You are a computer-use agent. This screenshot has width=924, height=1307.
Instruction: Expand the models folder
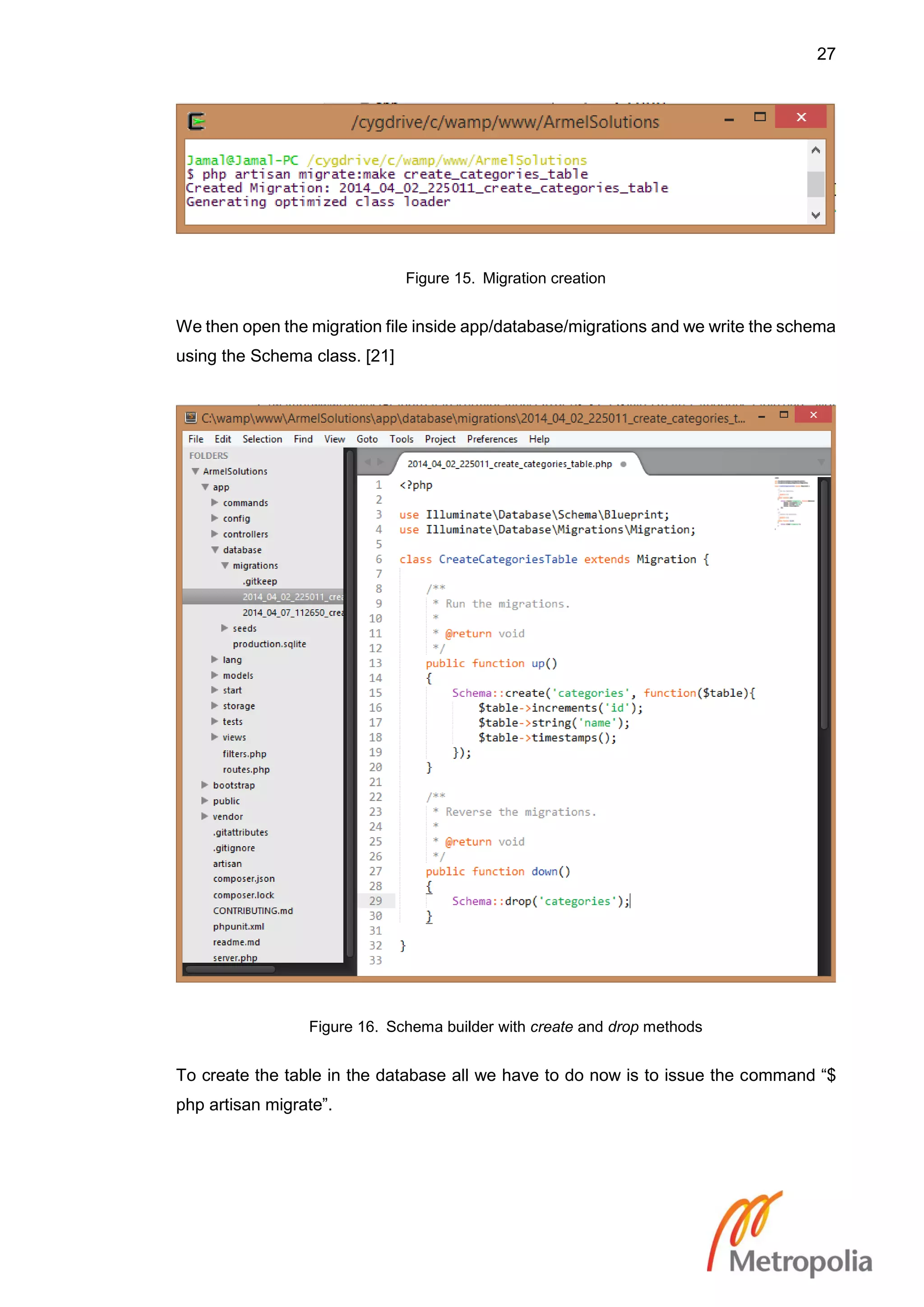point(214,676)
